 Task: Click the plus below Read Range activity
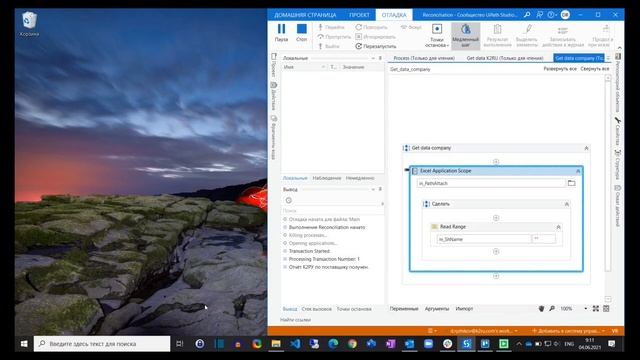(x=496, y=251)
